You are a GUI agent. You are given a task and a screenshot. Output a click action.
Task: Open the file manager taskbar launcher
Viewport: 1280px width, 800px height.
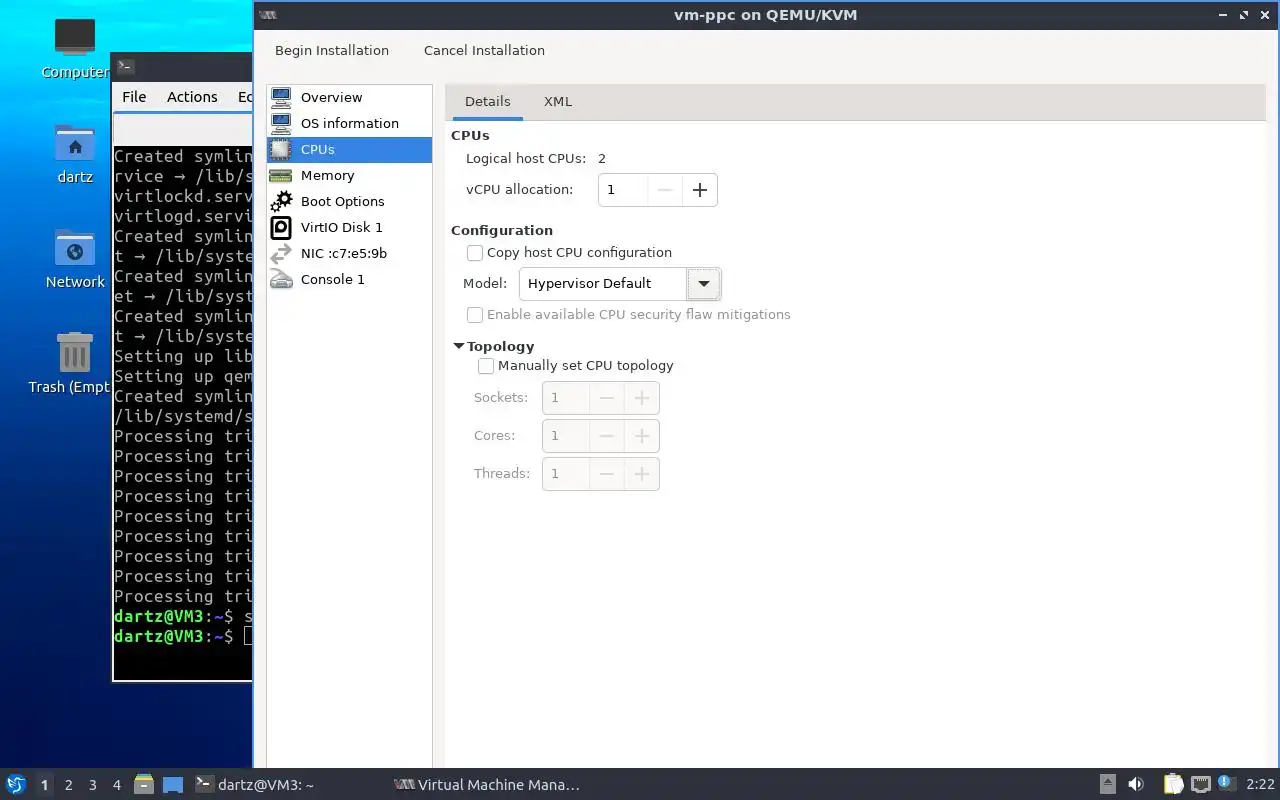coord(143,784)
